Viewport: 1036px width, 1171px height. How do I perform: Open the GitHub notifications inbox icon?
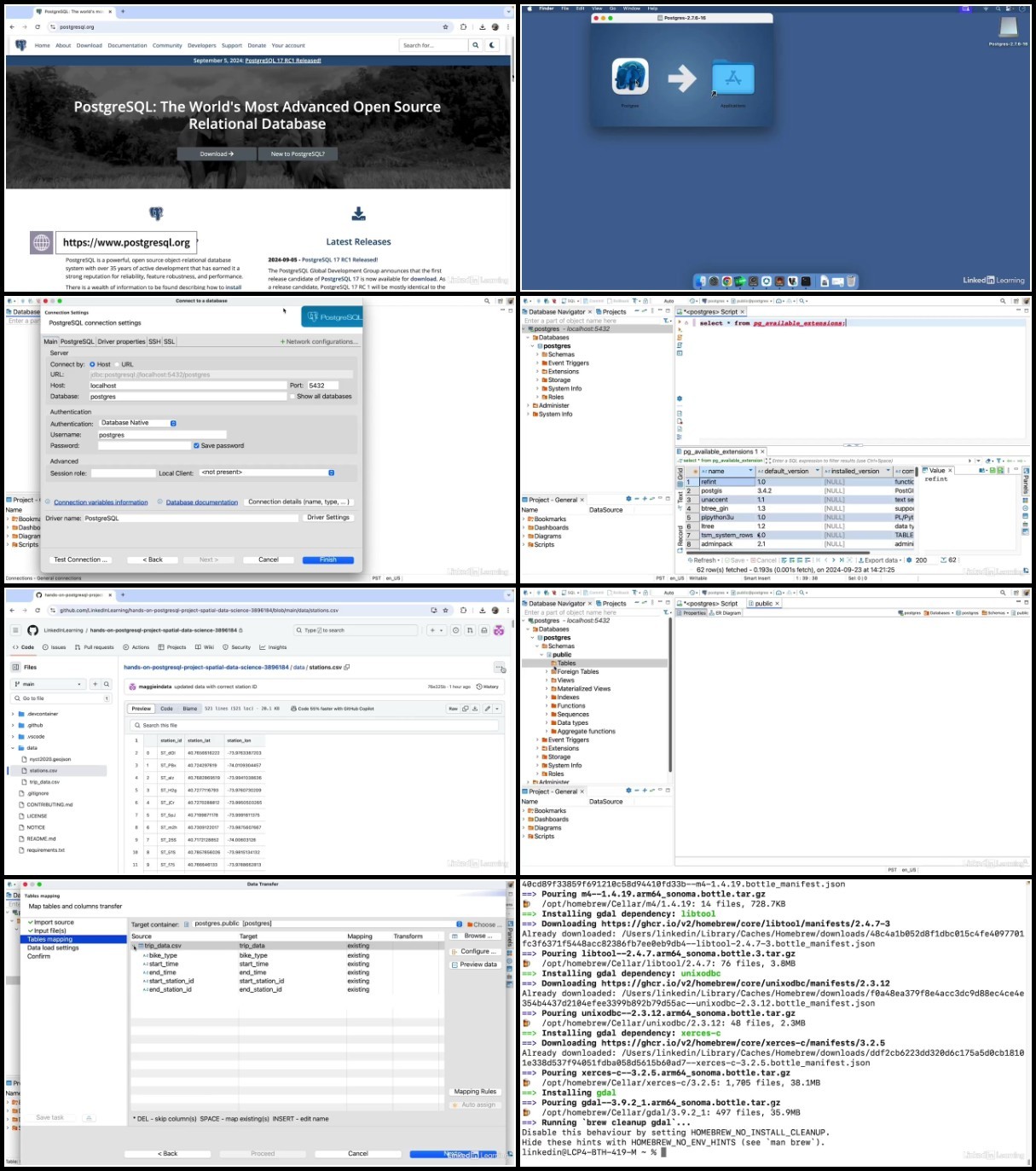pyautogui.click(x=484, y=630)
